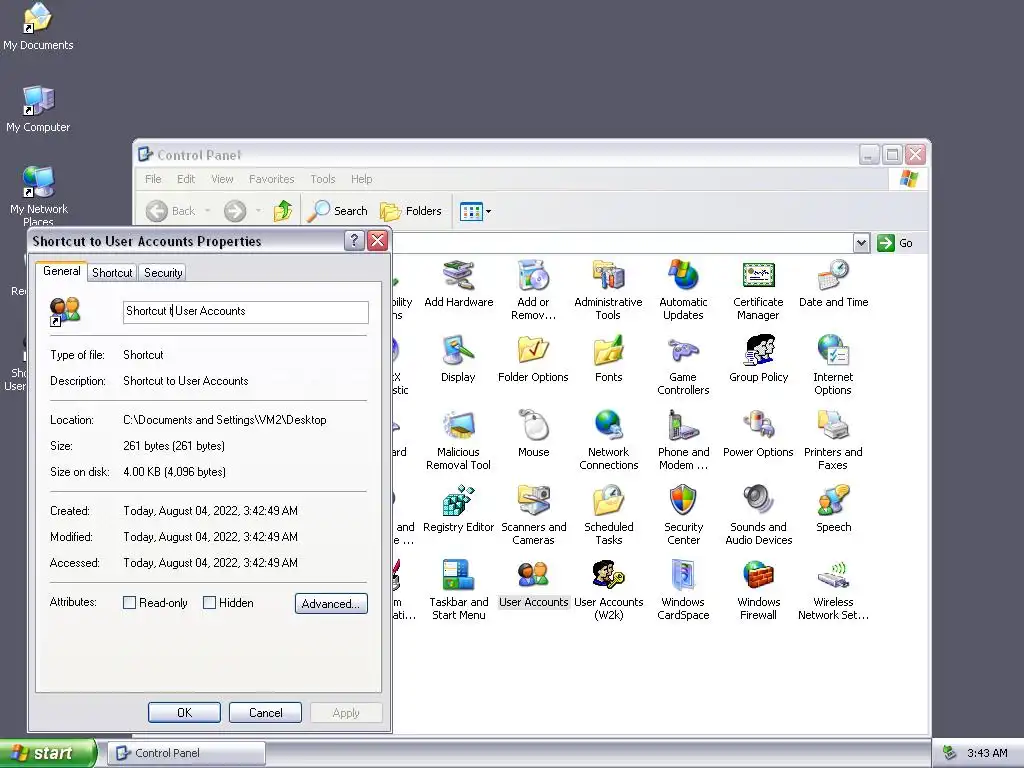The width and height of the screenshot is (1024, 768).
Task: Open the Help menu
Action: [361, 179]
